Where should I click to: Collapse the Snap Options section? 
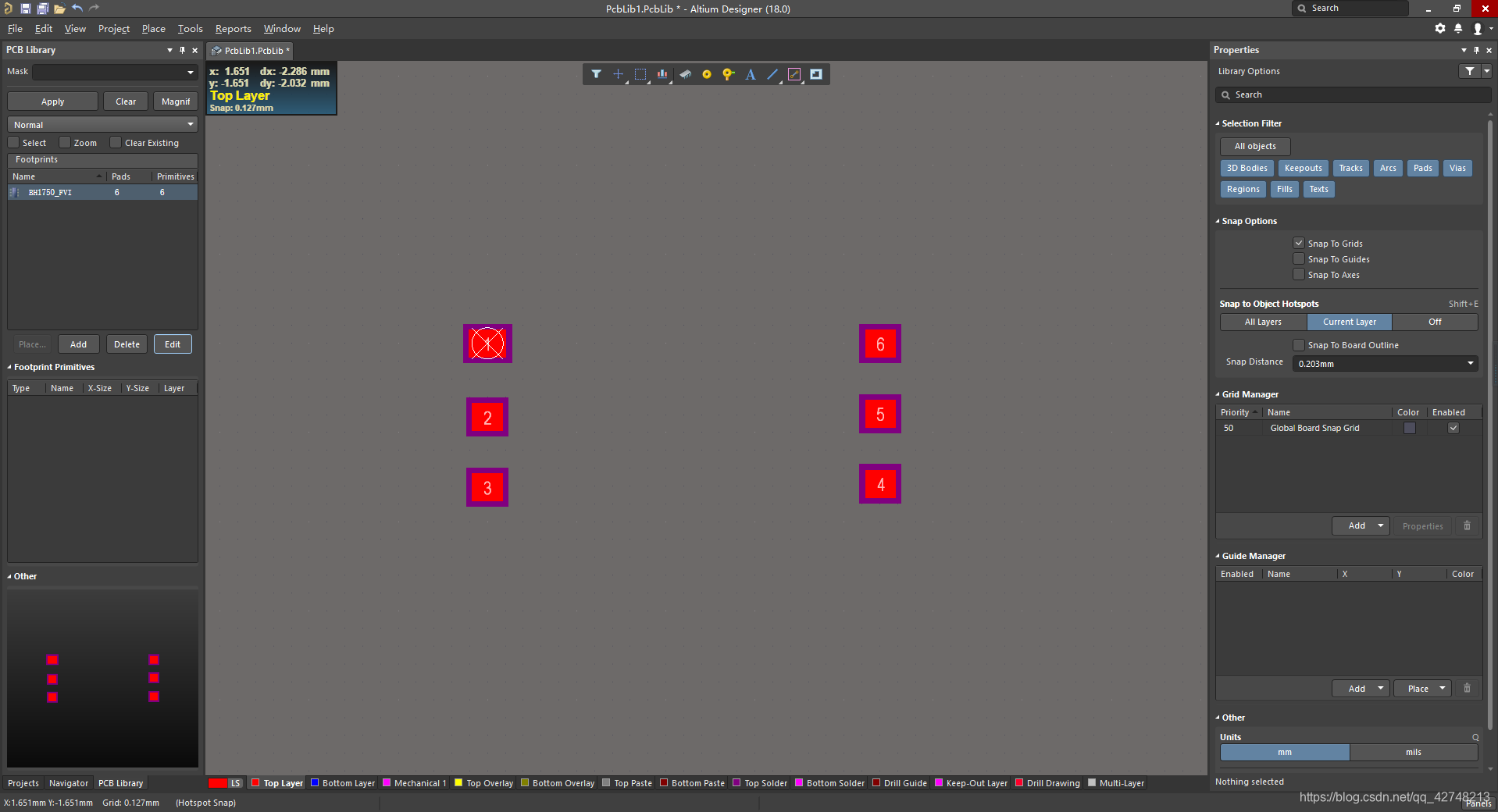[1218, 221]
